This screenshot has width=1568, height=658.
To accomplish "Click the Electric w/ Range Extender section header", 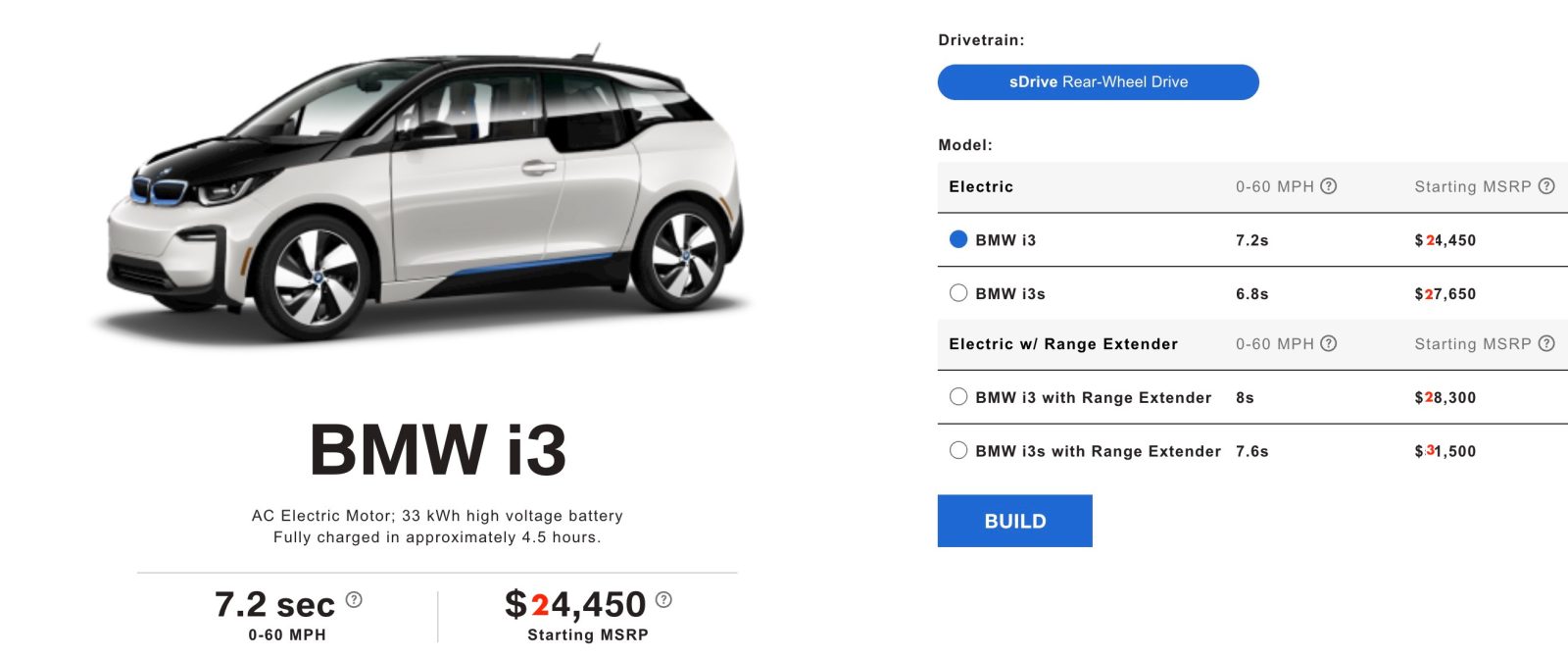I will pos(1063,344).
